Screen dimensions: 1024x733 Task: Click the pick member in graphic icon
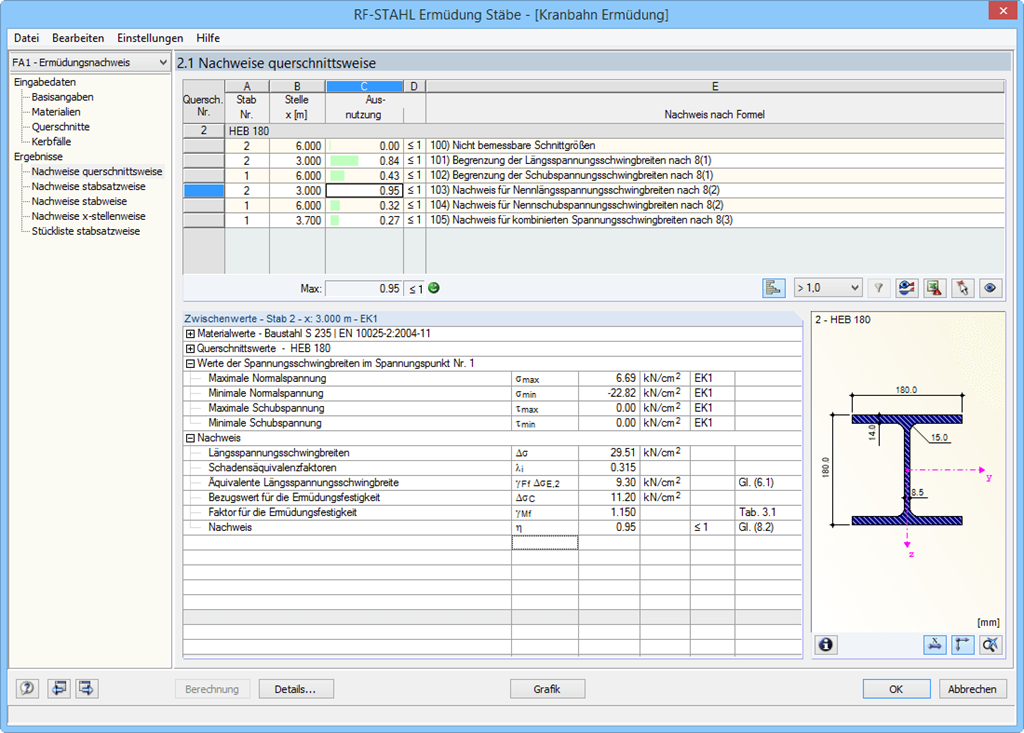coord(963,288)
